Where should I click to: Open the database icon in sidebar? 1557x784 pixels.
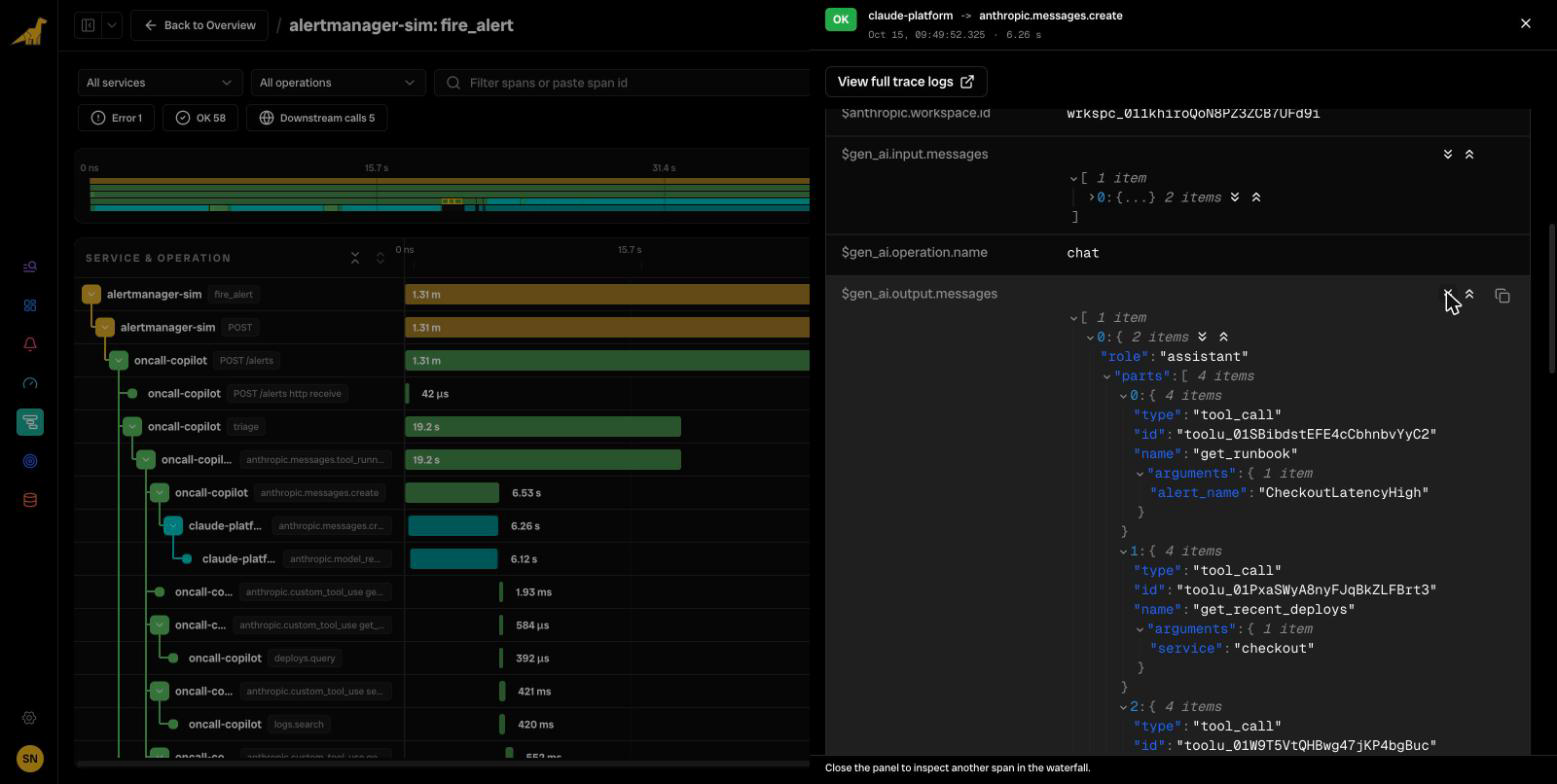[30, 501]
